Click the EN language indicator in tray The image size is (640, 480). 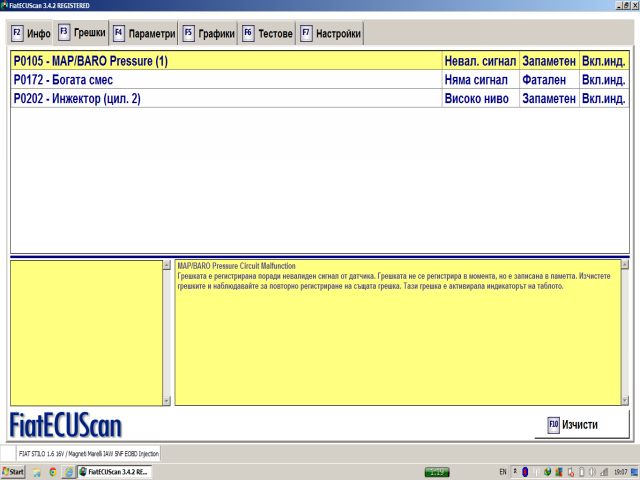tap(503, 472)
